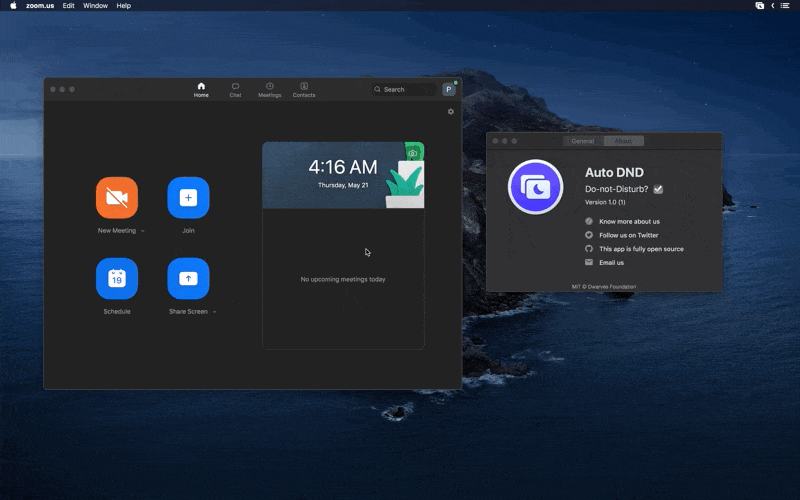The width and height of the screenshot is (800, 500).
Task: Toggle the Do-not-Disturb checkbox in Auto DND
Action: click(658, 189)
